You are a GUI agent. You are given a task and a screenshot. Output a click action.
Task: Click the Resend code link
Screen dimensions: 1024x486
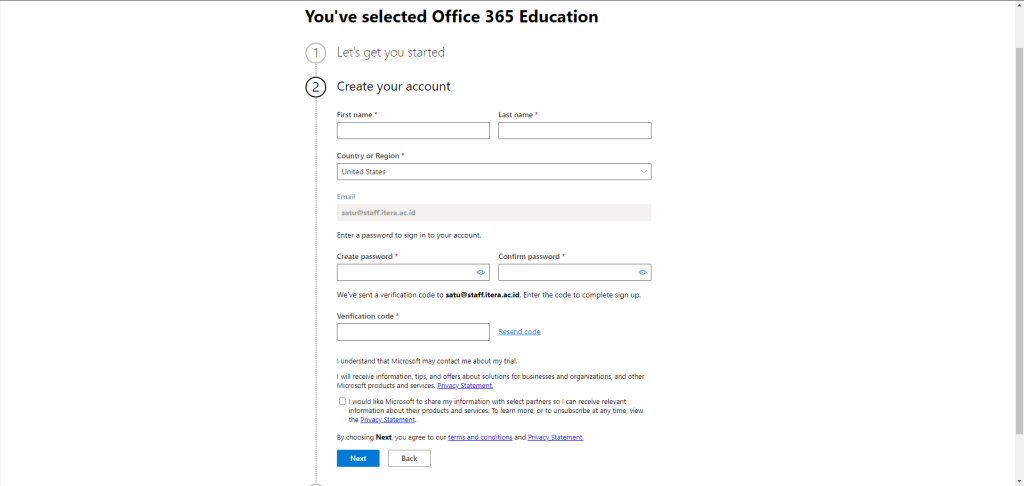coord(519,332)
